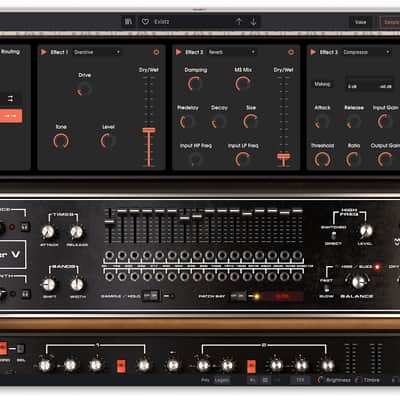Image resolution: width=400 pixels, height=400 pixels.
Task: Click the Input HP Freq knob
Action: tap(195, 159)
